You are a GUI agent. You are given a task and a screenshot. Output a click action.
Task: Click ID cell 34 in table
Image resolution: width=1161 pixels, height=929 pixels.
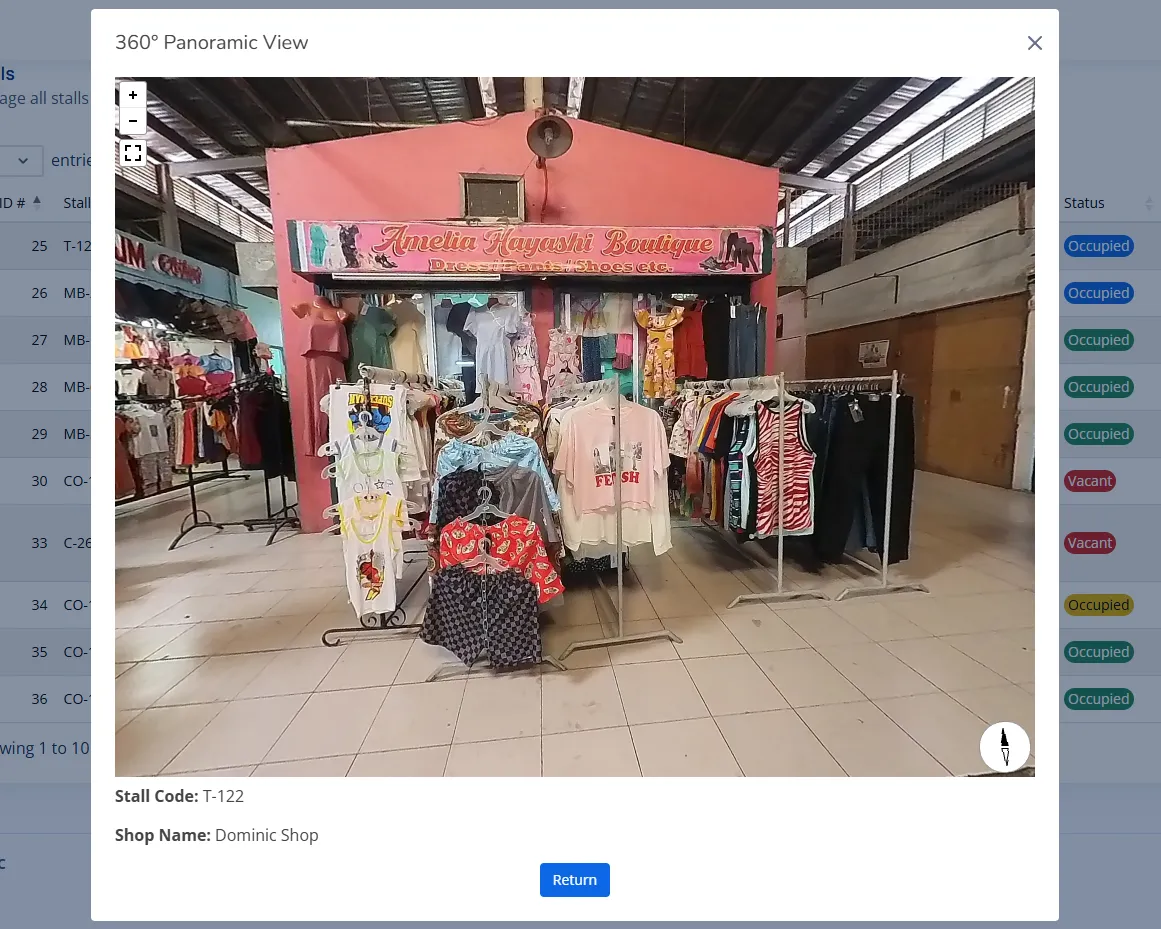pyautogui.click(x=39, y=605)
